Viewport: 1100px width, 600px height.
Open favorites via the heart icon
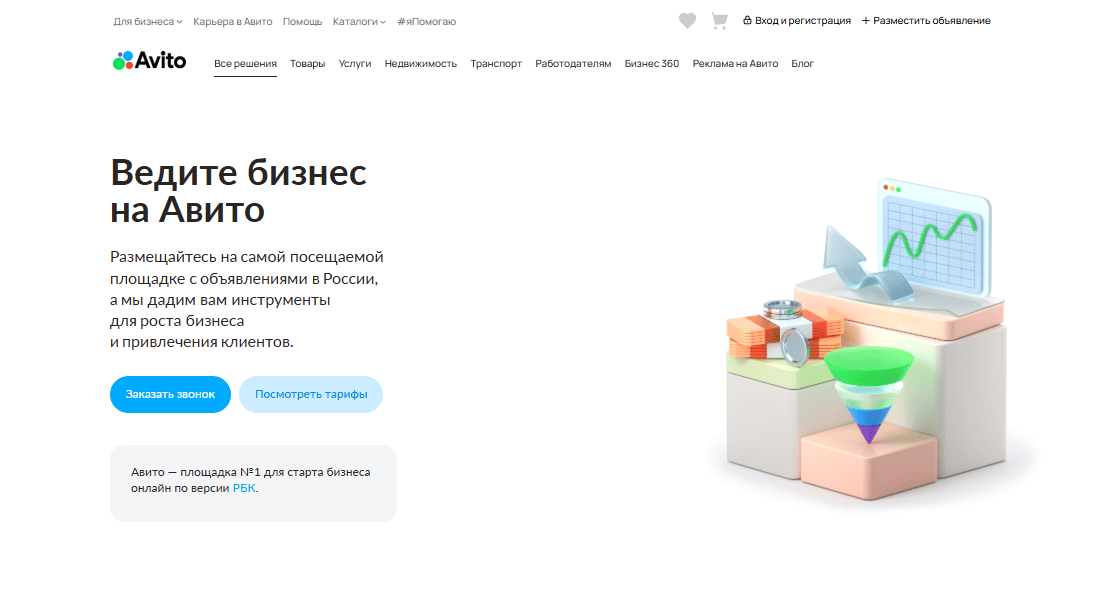(x=687, y=21)
